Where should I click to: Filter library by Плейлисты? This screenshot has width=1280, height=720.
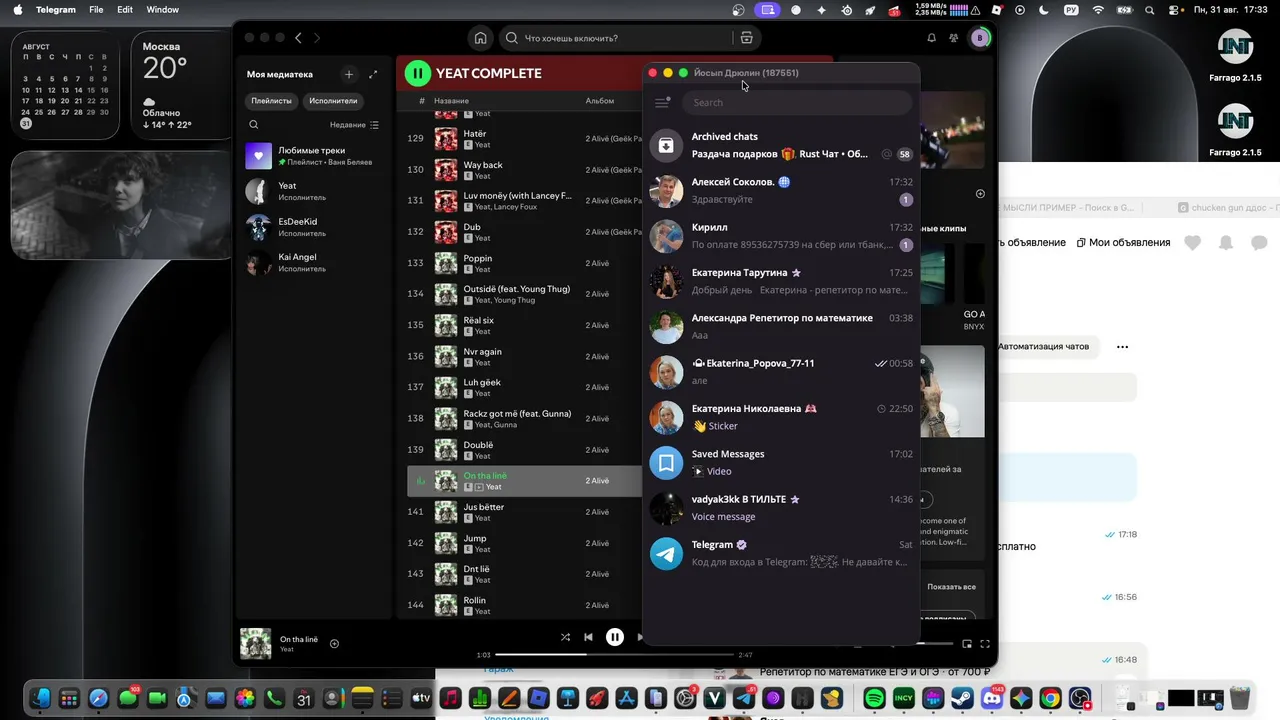pos(272,101)
